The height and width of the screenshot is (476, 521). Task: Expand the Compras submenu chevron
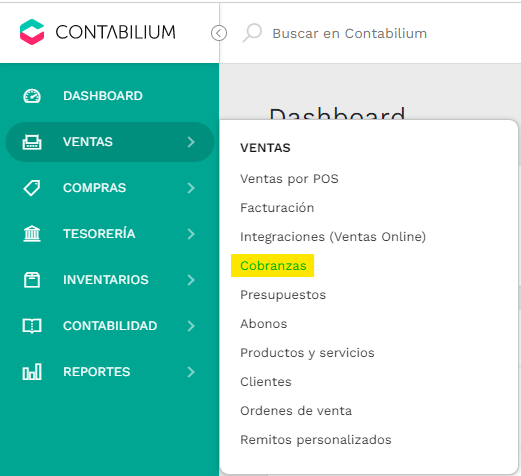coord(191,188)
